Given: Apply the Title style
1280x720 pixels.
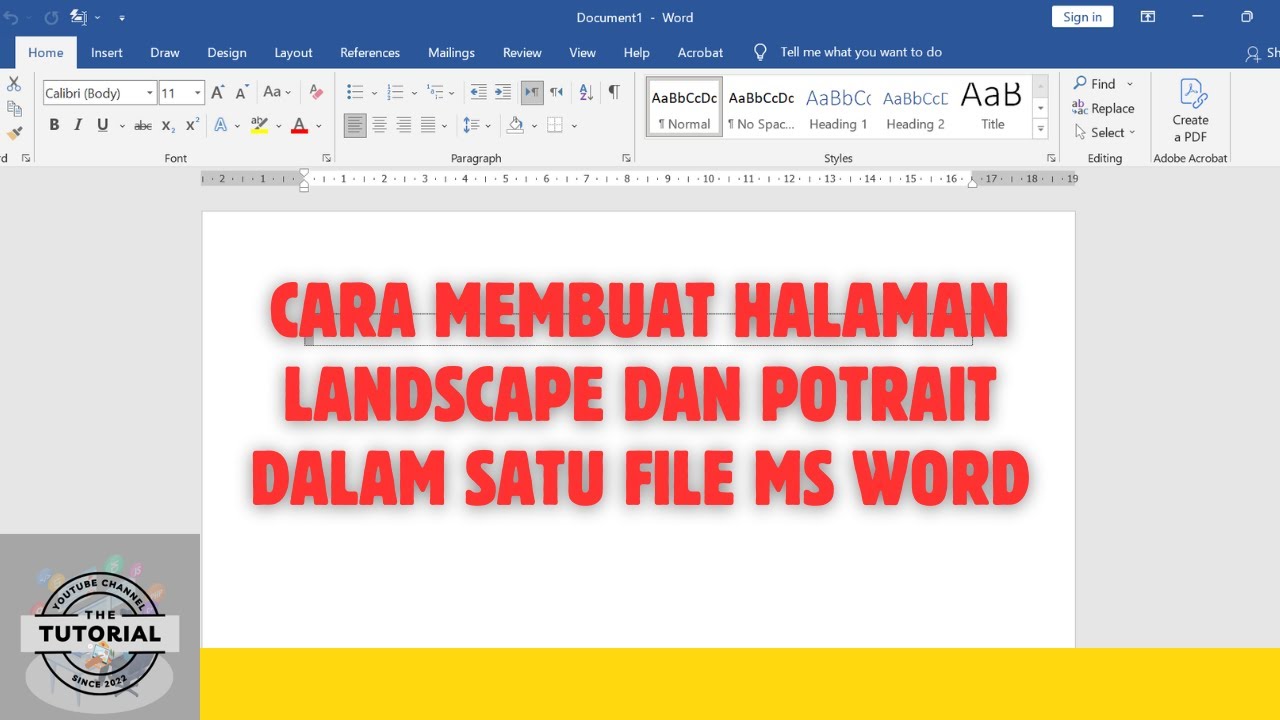Looking at the screenshot, I should click(992, 108).
